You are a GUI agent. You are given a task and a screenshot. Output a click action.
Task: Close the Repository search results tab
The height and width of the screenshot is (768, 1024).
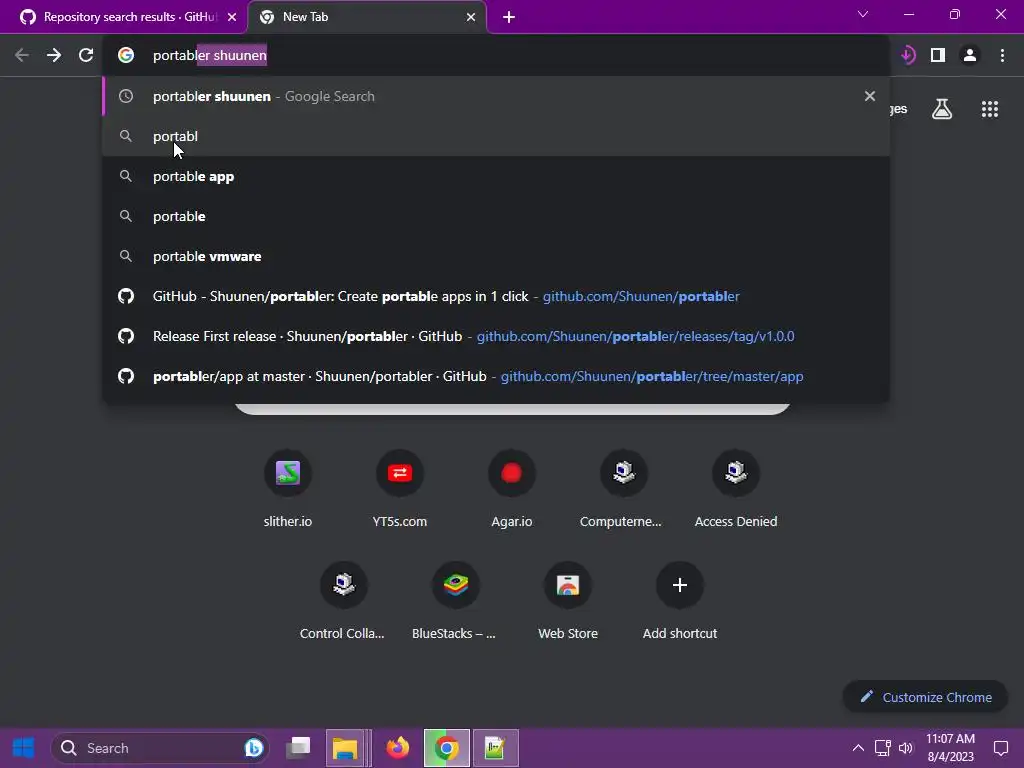(232, 17)
